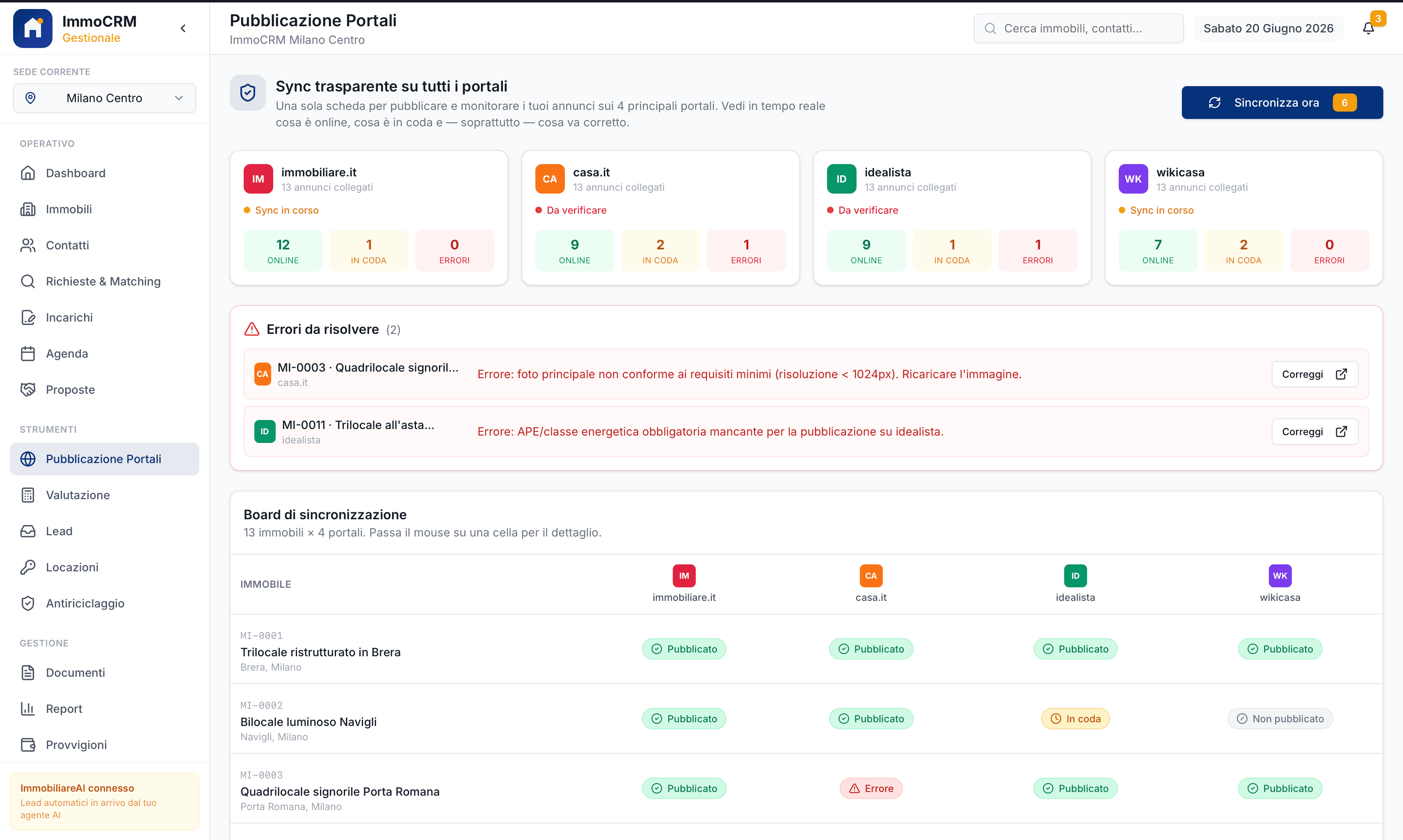The width and height of the screenshot is (1403, 840).
Task: Click MI-0001 Pubblicato badge under wikicasa
Action: coord(1280,649)
